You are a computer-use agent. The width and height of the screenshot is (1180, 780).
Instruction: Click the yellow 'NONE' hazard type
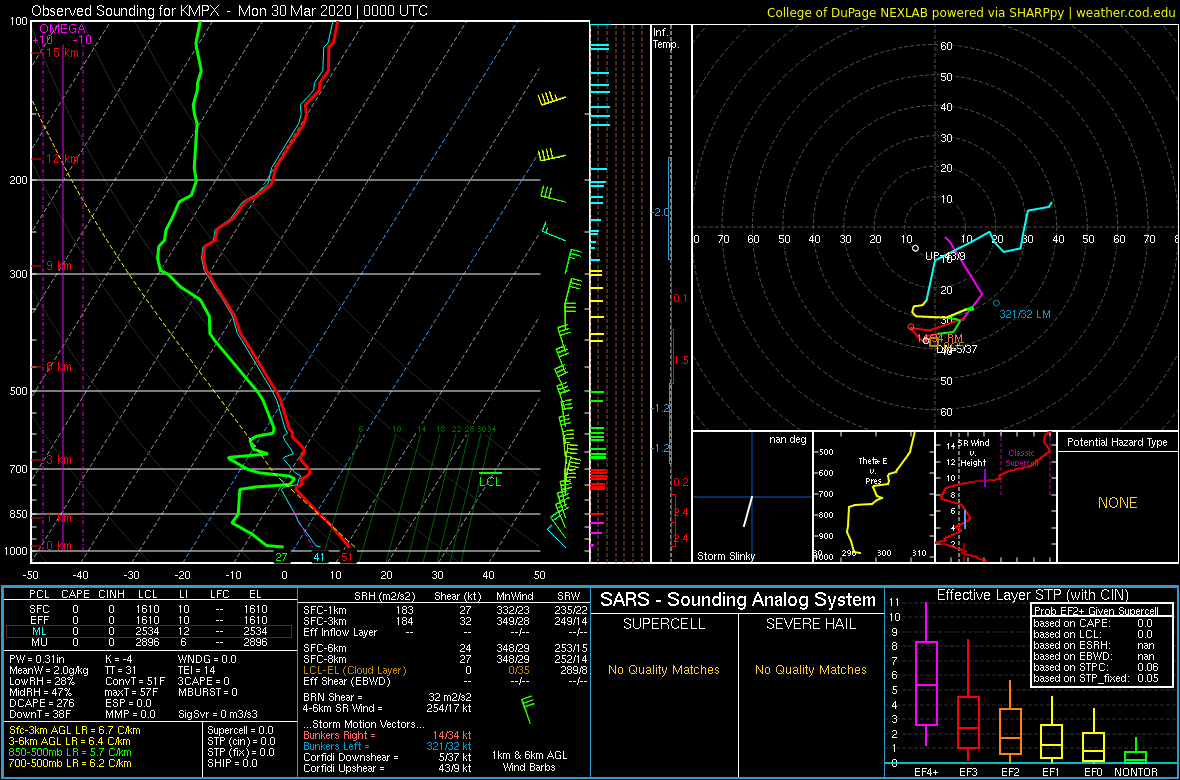click(1117, 503)
